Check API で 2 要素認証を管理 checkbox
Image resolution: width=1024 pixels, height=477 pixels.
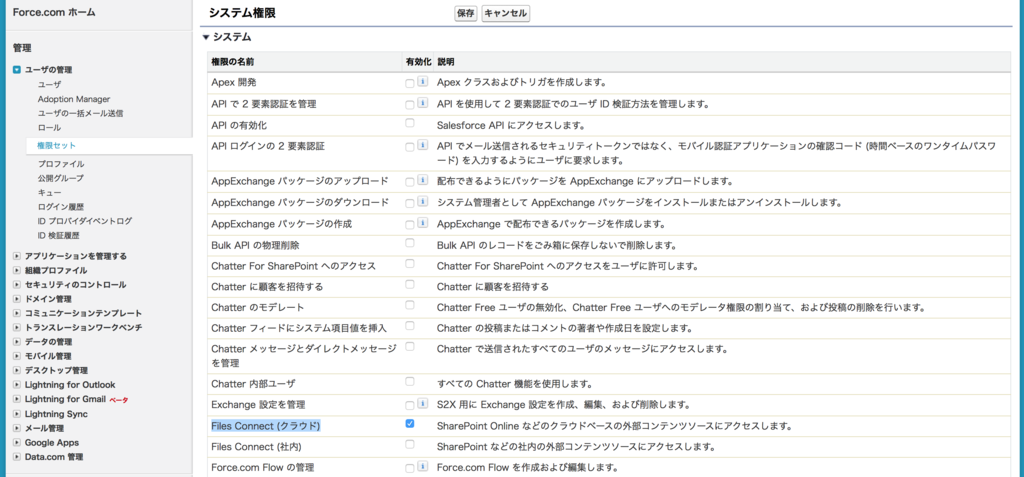pos(409,105)
